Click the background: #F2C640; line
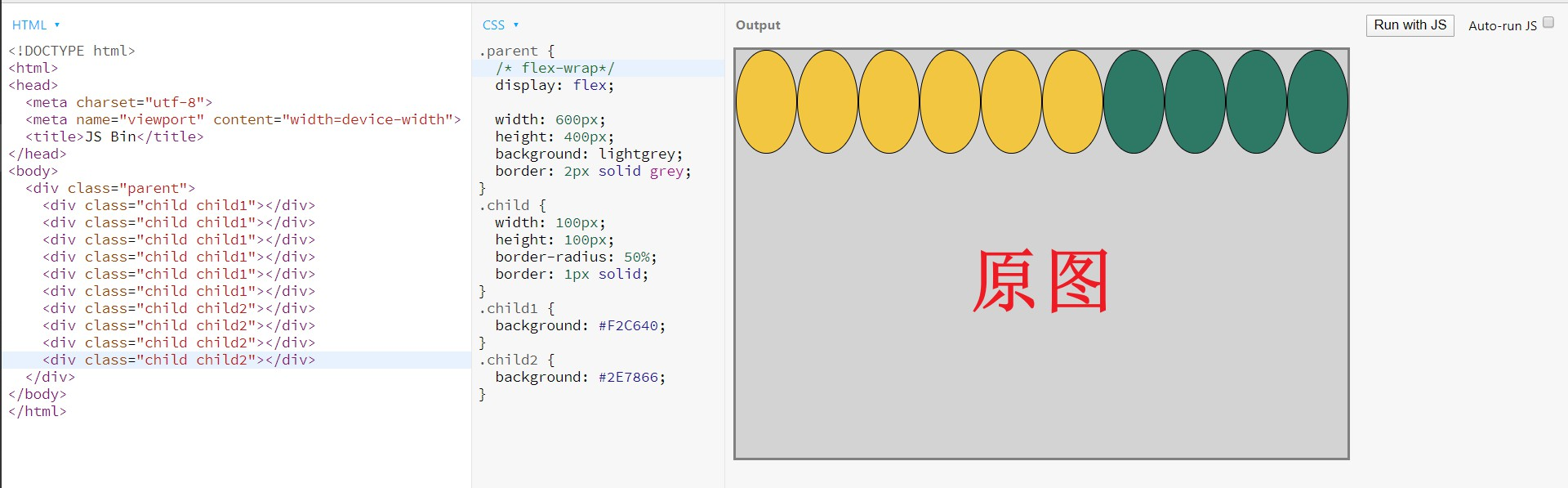Viewport: 1568px width, 488px height. pyautogui.click(x=580, y=325)
